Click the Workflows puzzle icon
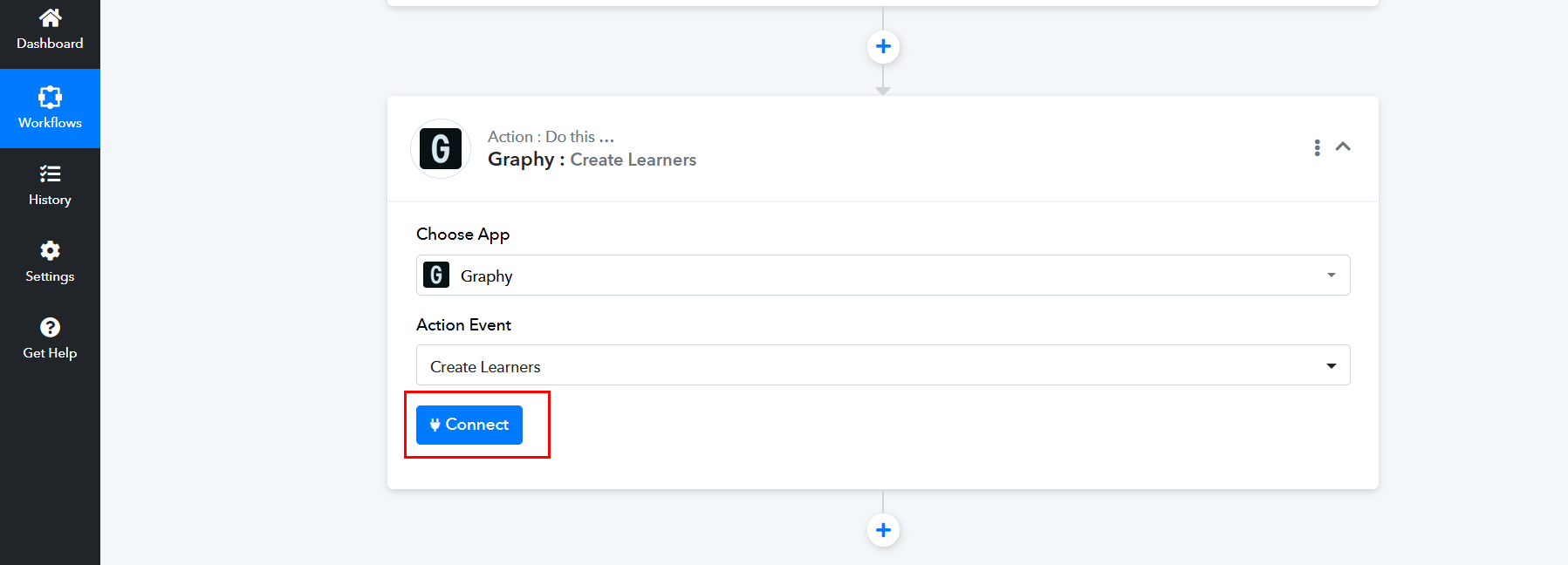The image size is (1568, 565). (x=50, y=97)
